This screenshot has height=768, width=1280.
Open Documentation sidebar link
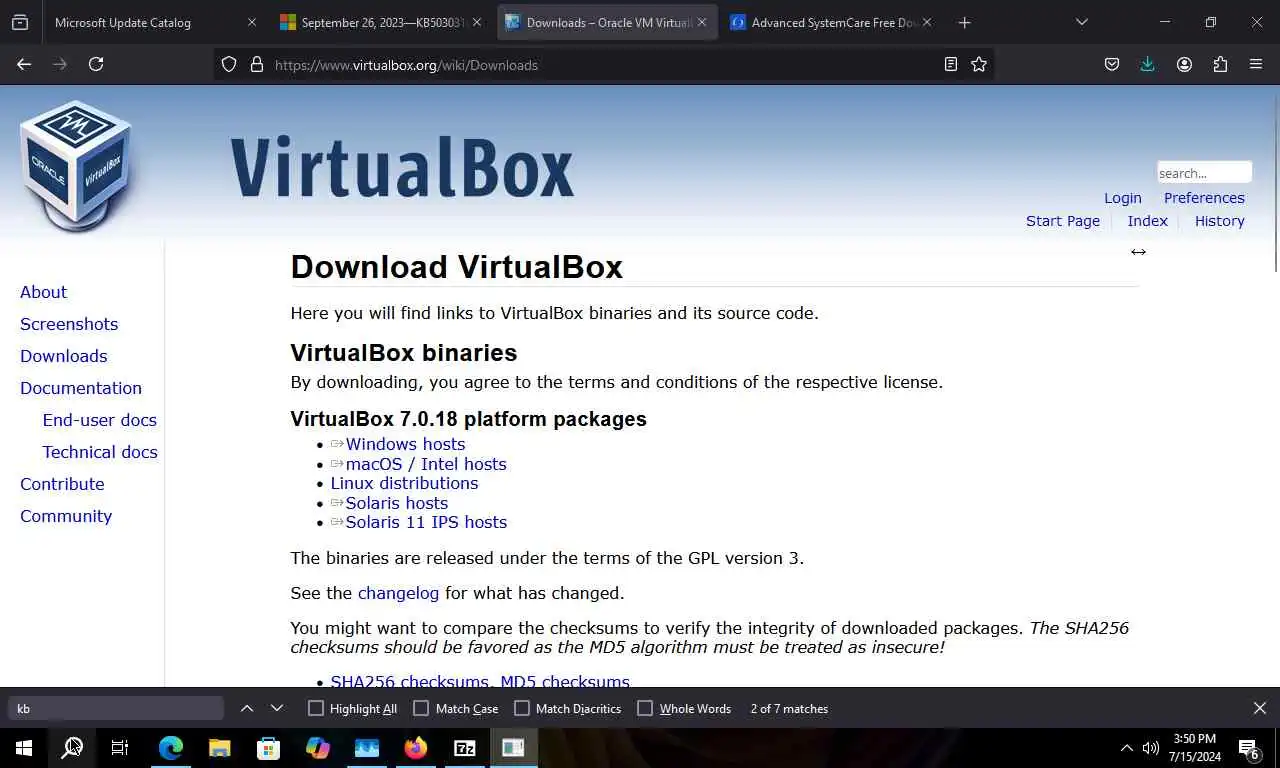tap(81, 388)
